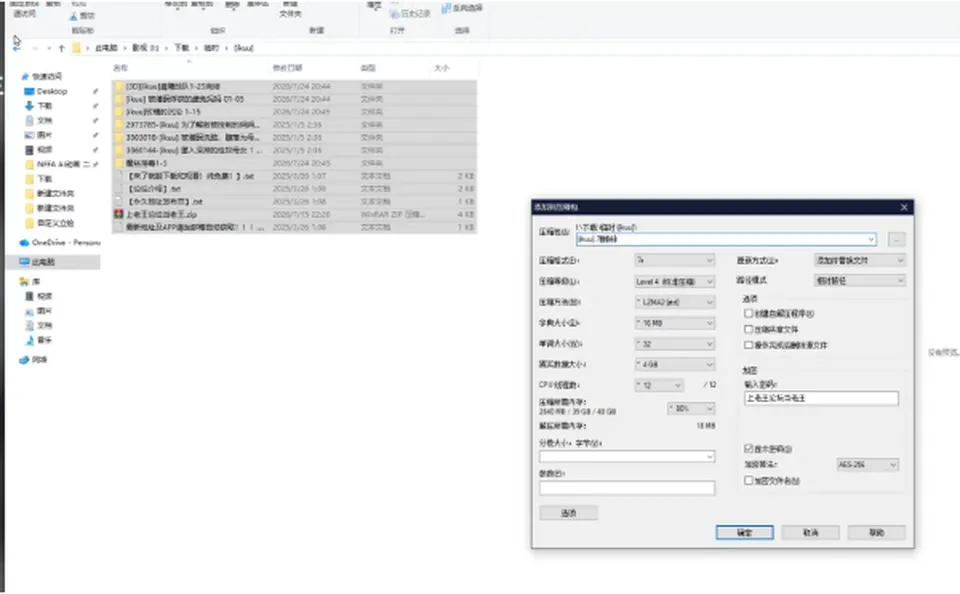Open the archive format dropdown showing 7z
The height and width of the screenshot is (594, 960).
pyautogui.click(x=675, y=260)
